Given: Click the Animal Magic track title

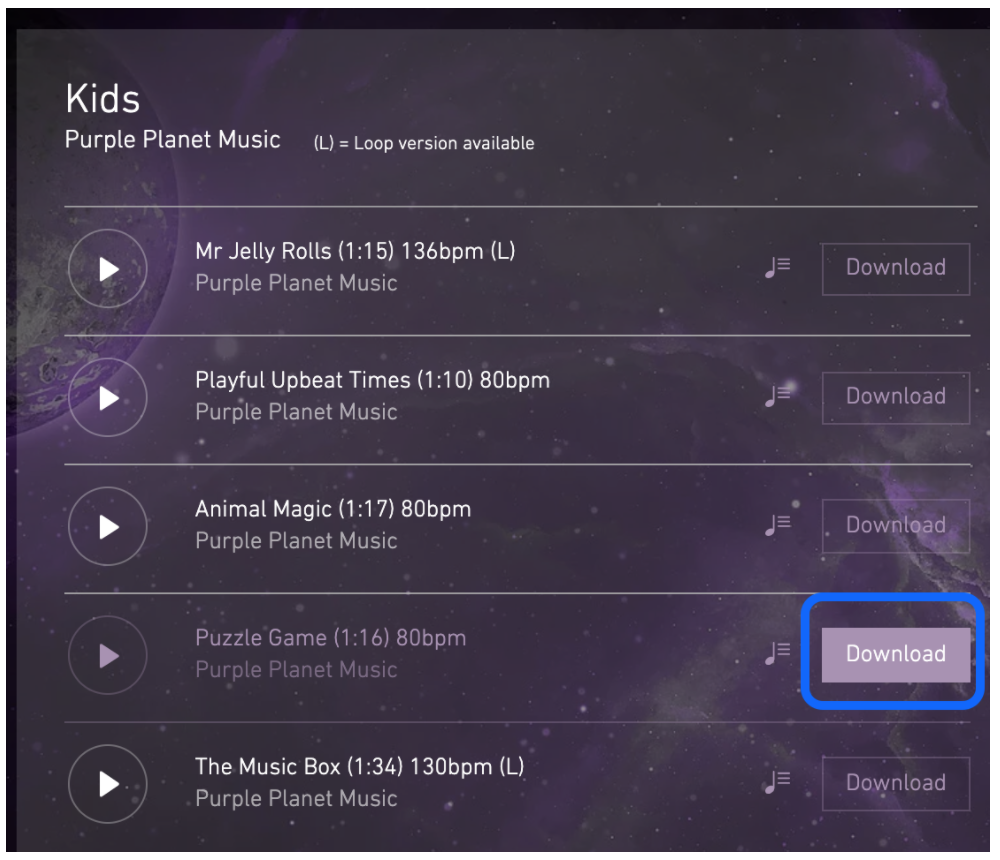Looking at the screenshot, I should point(332,509).
